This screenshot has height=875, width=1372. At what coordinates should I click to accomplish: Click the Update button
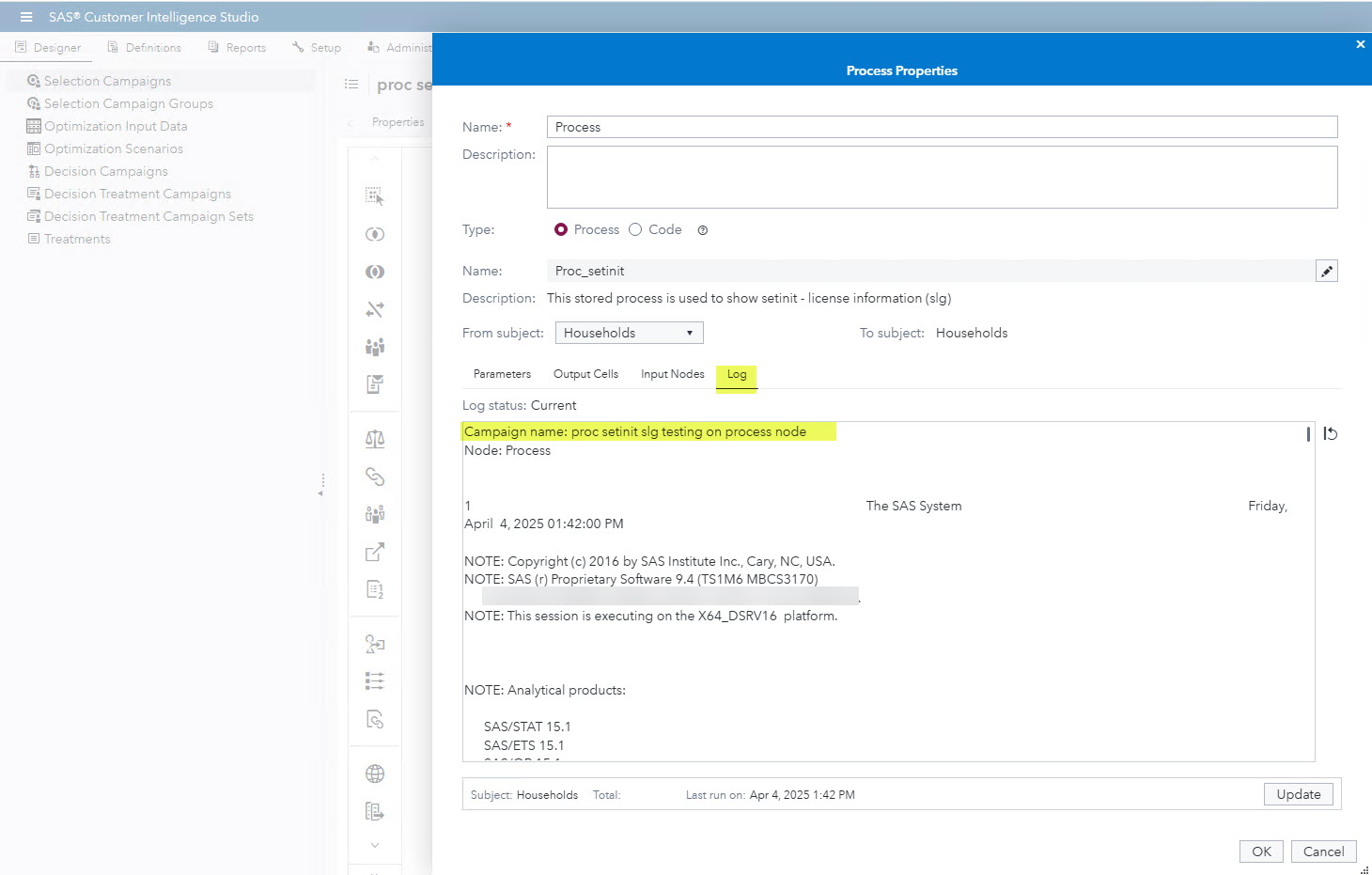pos(1299,794)
